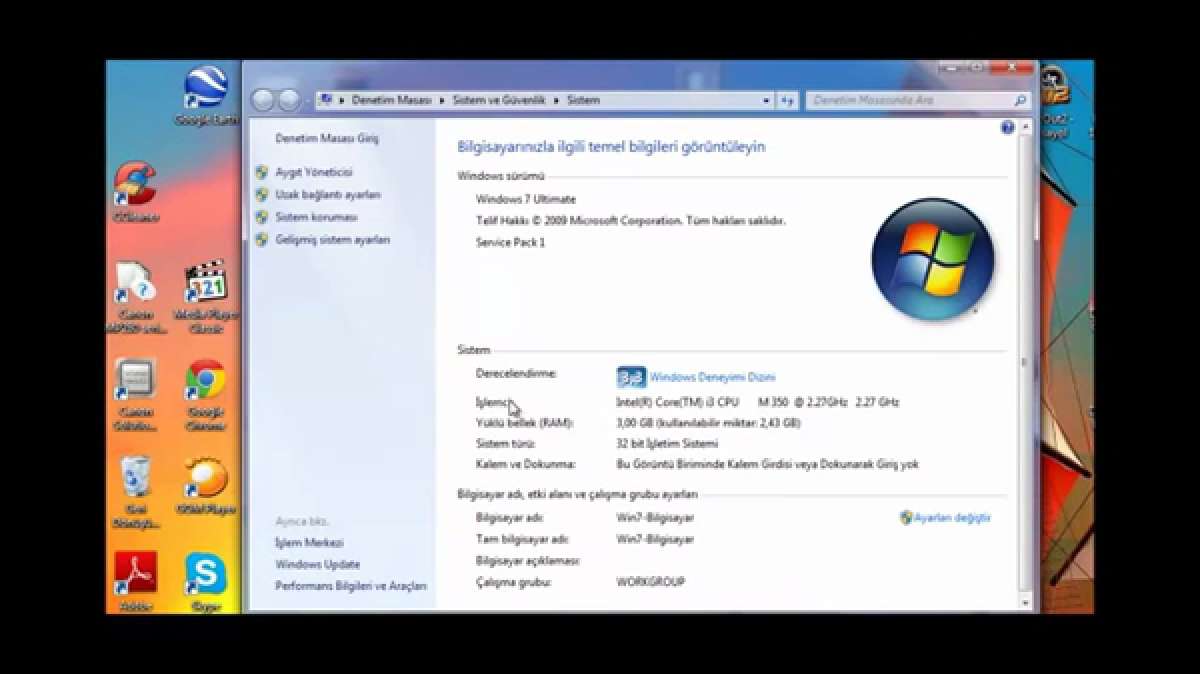Click the 32 bit İşletim Sistemi text
Viewport: 1200px width, 674px height.
667,443
